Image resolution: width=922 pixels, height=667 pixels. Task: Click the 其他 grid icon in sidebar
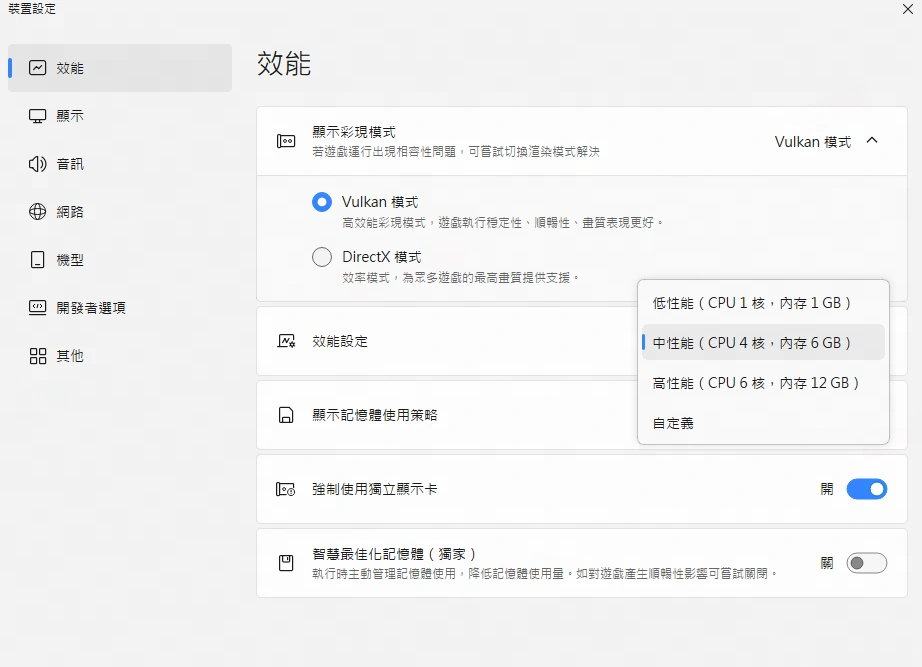pyautogui.click(x=38, y=356)
